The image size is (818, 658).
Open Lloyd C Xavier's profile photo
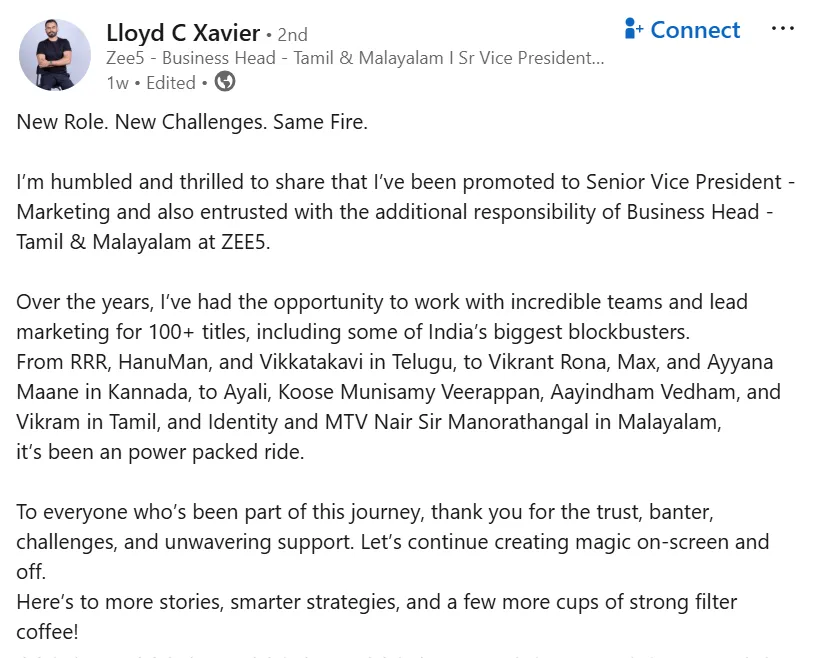55,55
